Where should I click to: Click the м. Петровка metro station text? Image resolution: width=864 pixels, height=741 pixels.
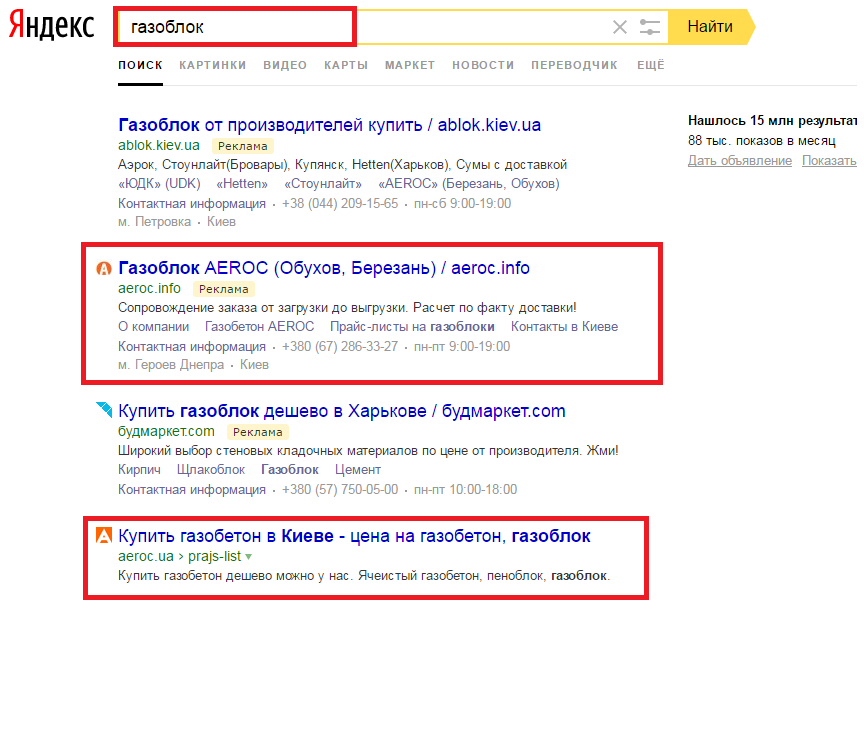pos(154,221)
